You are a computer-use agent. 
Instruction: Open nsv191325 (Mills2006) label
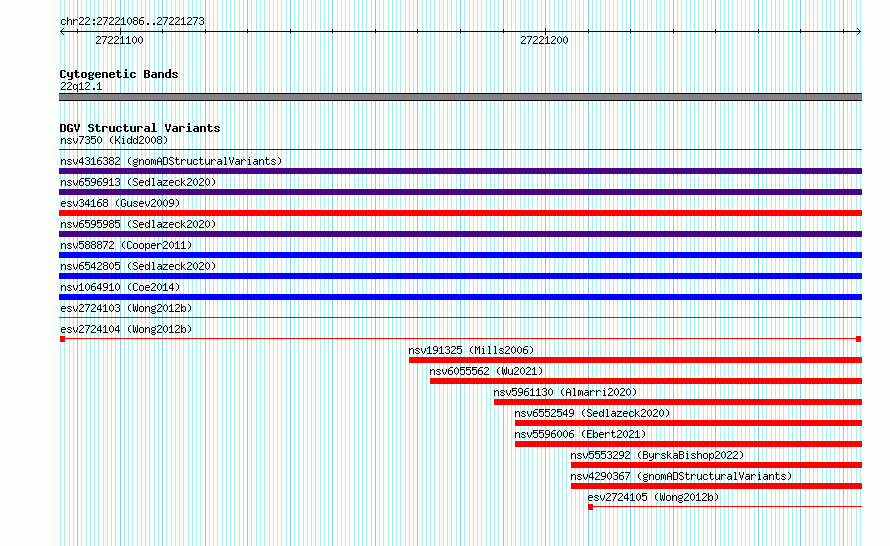(x=471, y=350)
